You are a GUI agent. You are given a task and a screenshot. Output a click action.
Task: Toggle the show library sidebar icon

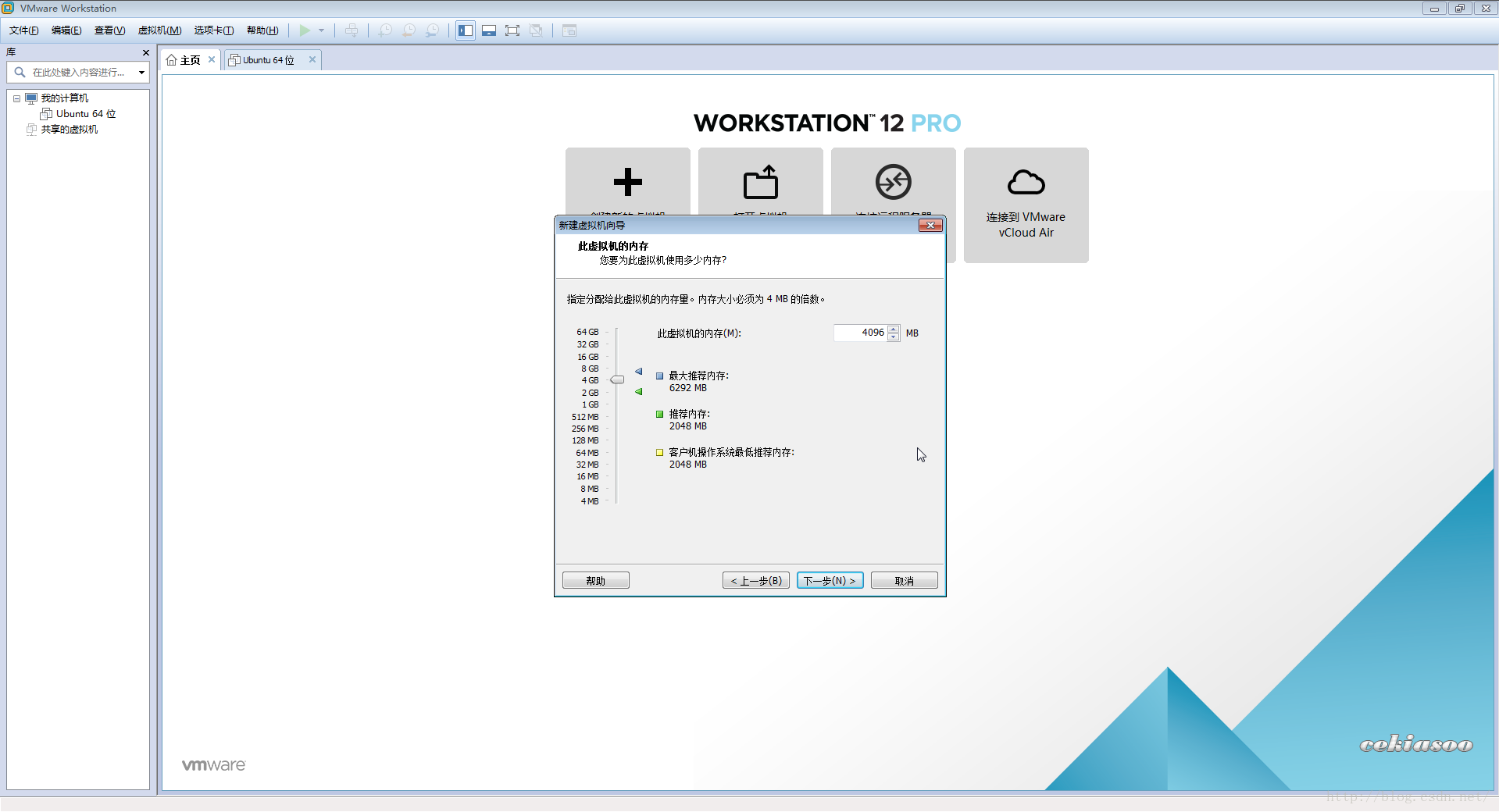click(466, 30)
